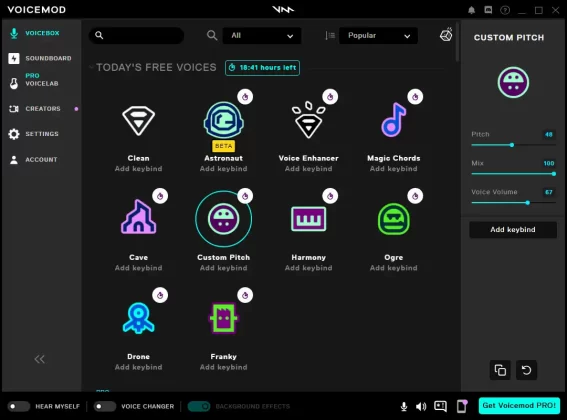Select the Astronaut voice icon
This screenshot has height=420, width=567.
tap(223, 121)
